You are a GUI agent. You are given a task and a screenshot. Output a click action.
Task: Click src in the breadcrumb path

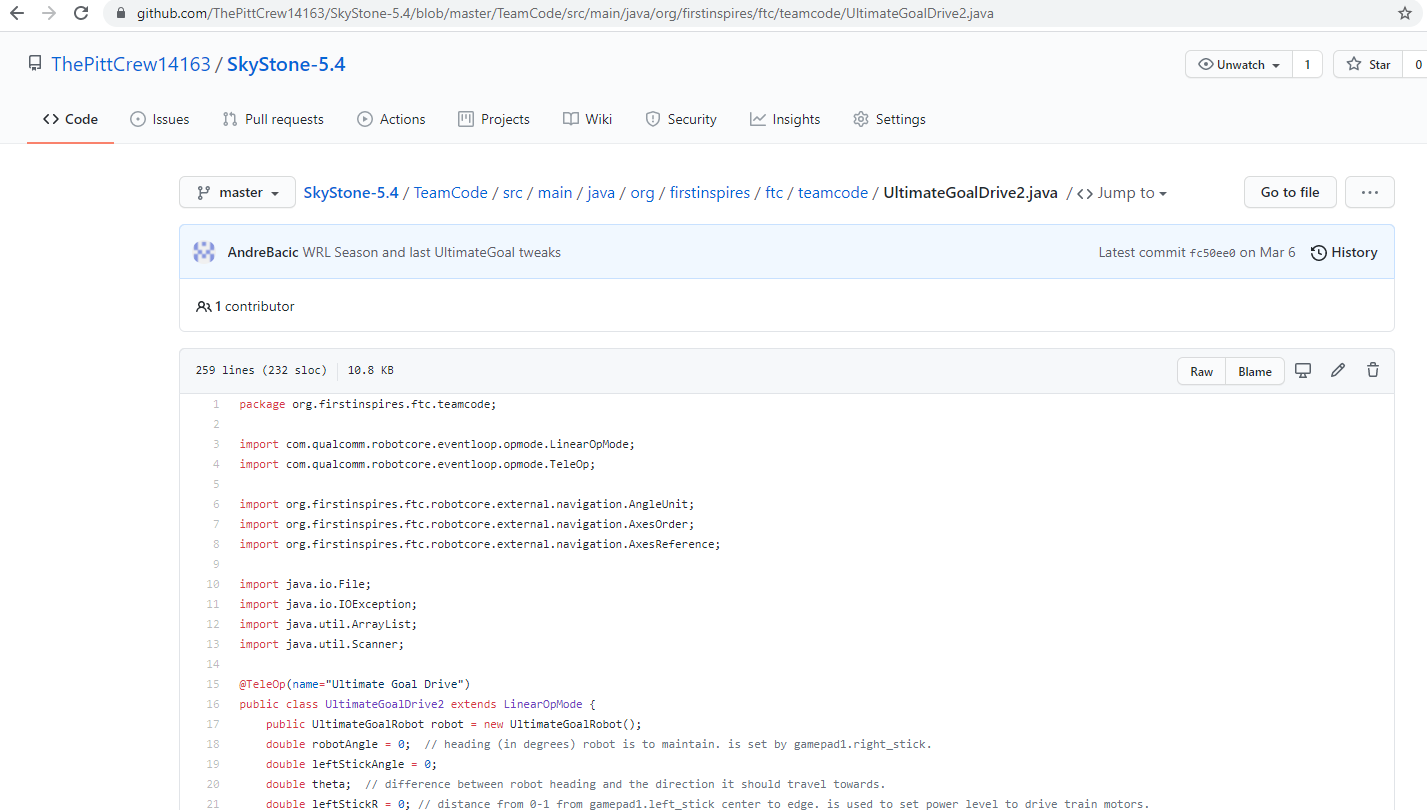point(513,193)
